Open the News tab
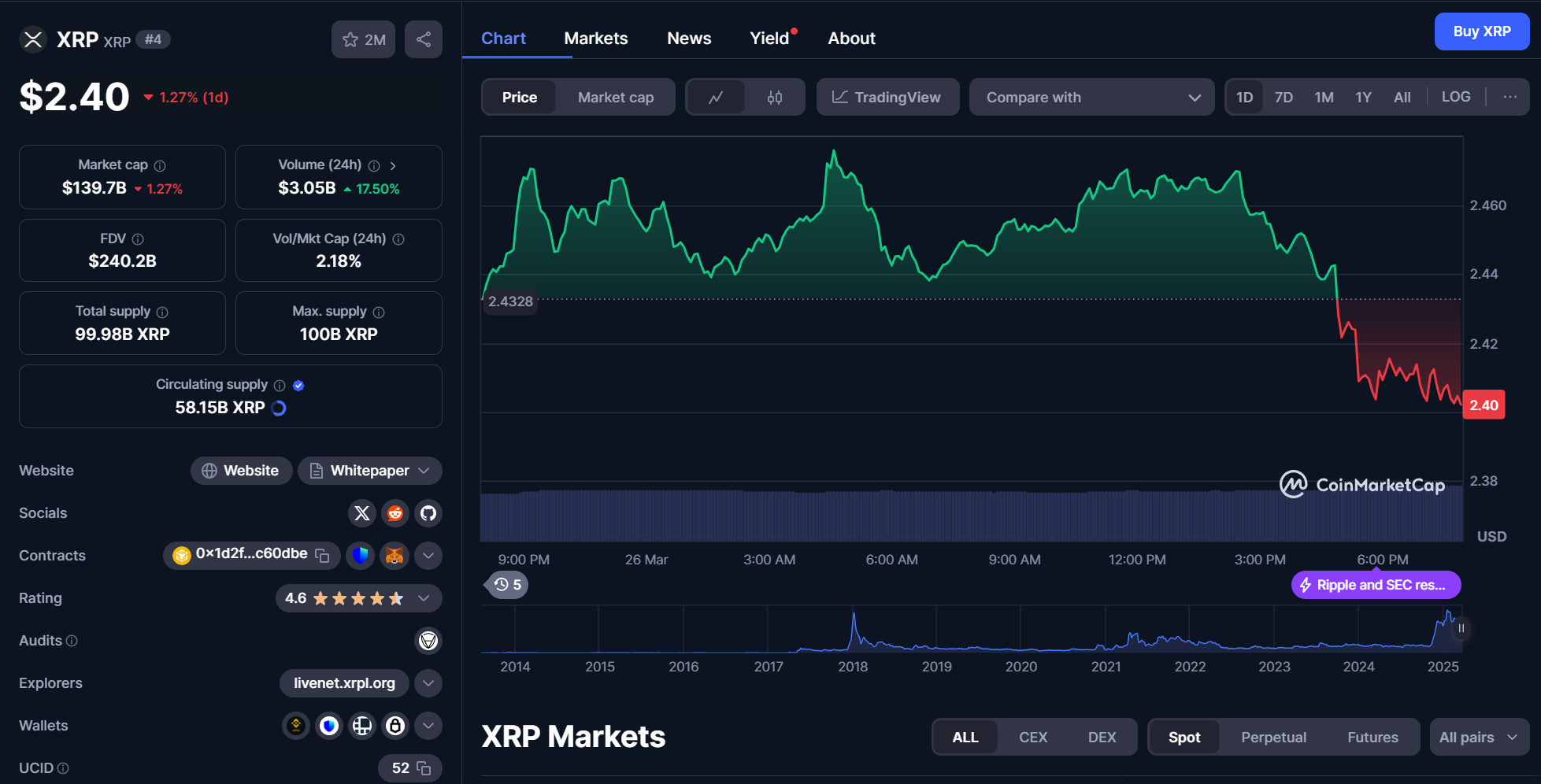 click(688, 38)
